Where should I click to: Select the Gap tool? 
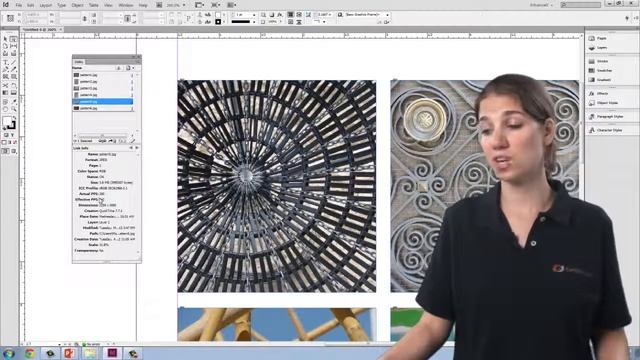tap(13, 47)
